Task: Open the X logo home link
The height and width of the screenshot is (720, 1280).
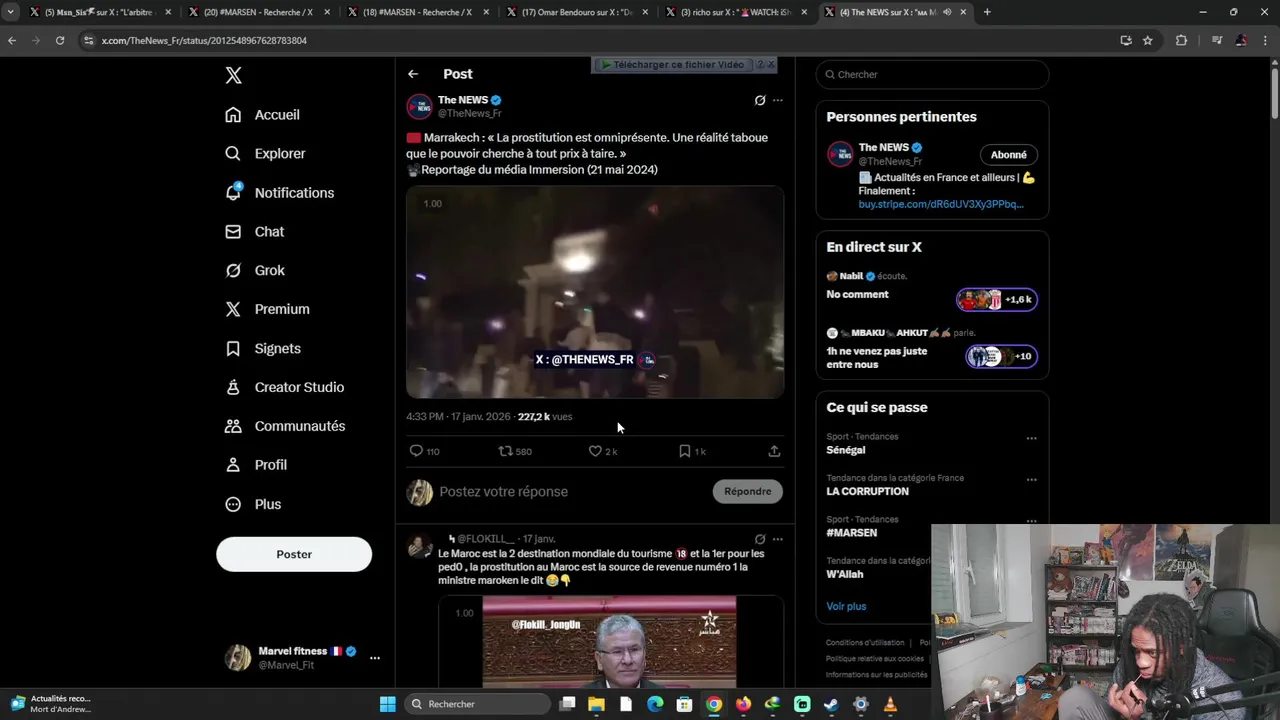Action: pos(233,75)
